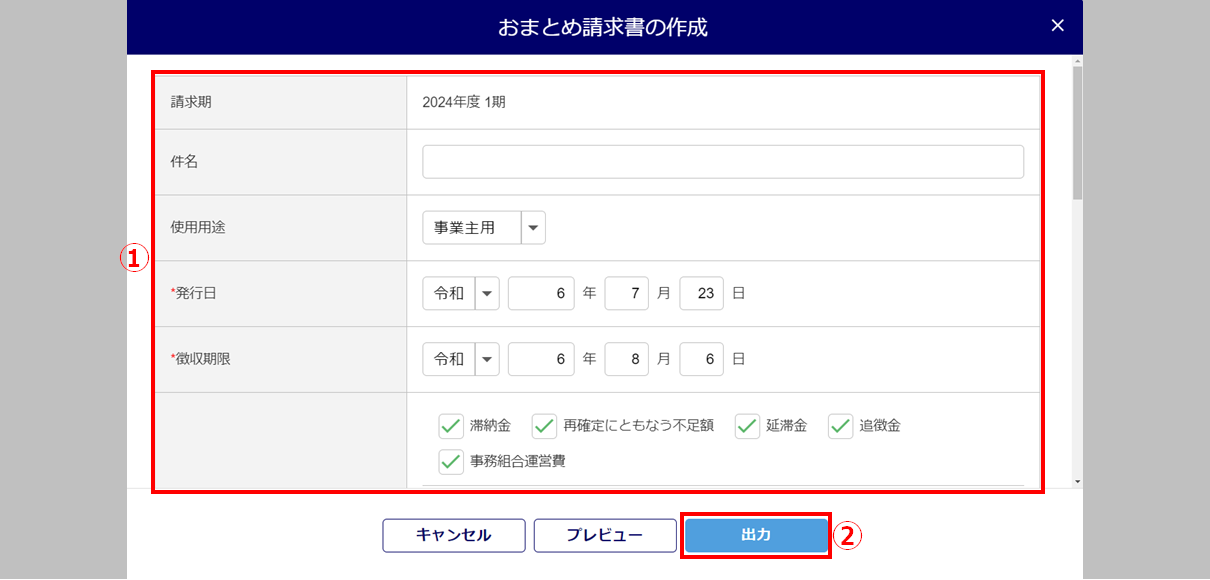Click the 徴収期限 day input field

click(701, 359)
